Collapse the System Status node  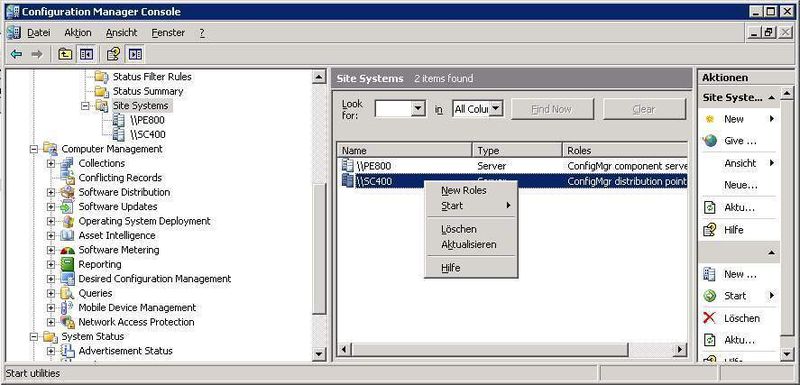point(34,337)
